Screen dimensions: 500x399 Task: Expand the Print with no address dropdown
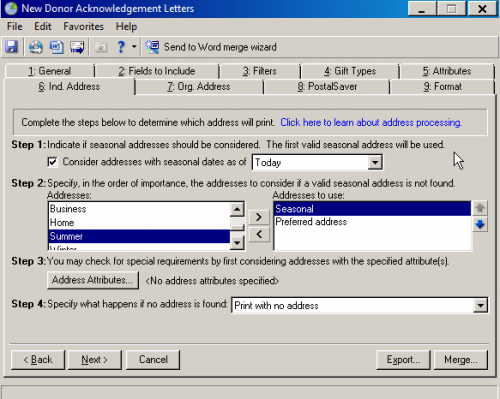480,305
